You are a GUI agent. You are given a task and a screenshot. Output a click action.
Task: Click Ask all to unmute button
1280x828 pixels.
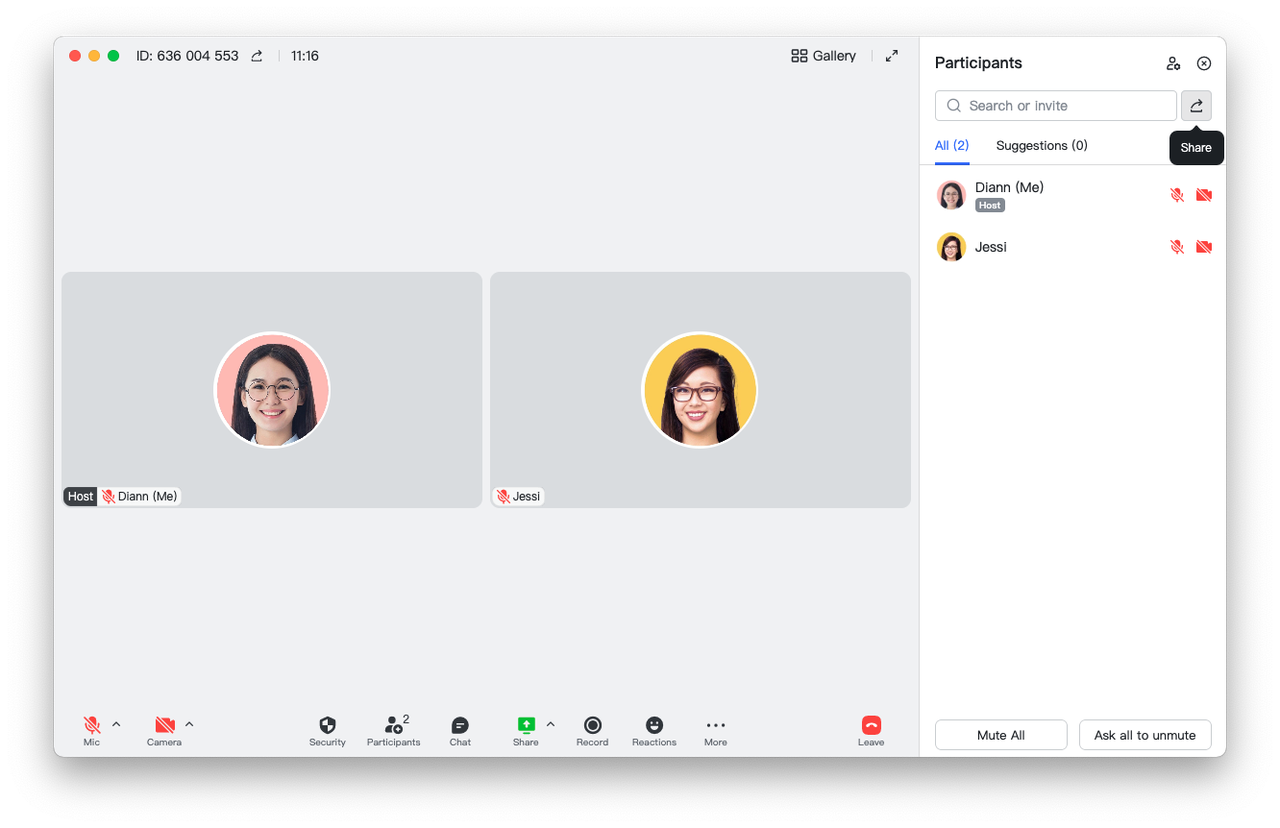(1144, 735)
